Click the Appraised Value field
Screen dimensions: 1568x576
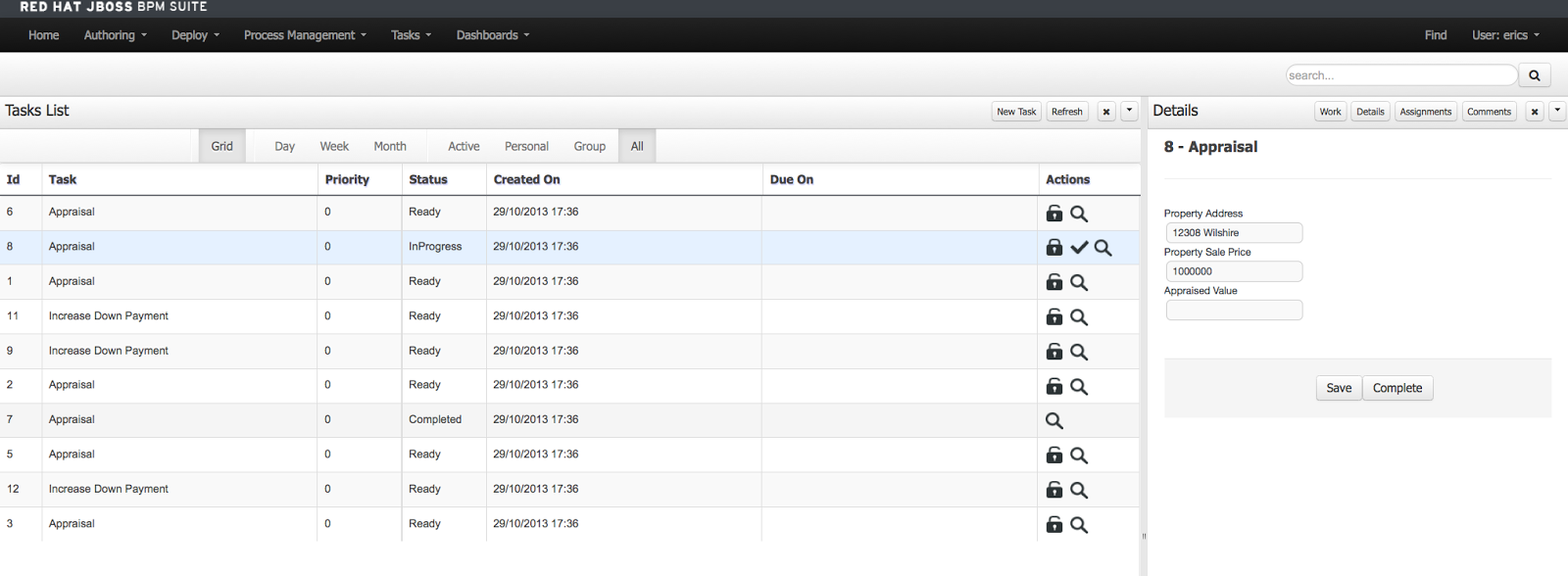(1234, 310)
